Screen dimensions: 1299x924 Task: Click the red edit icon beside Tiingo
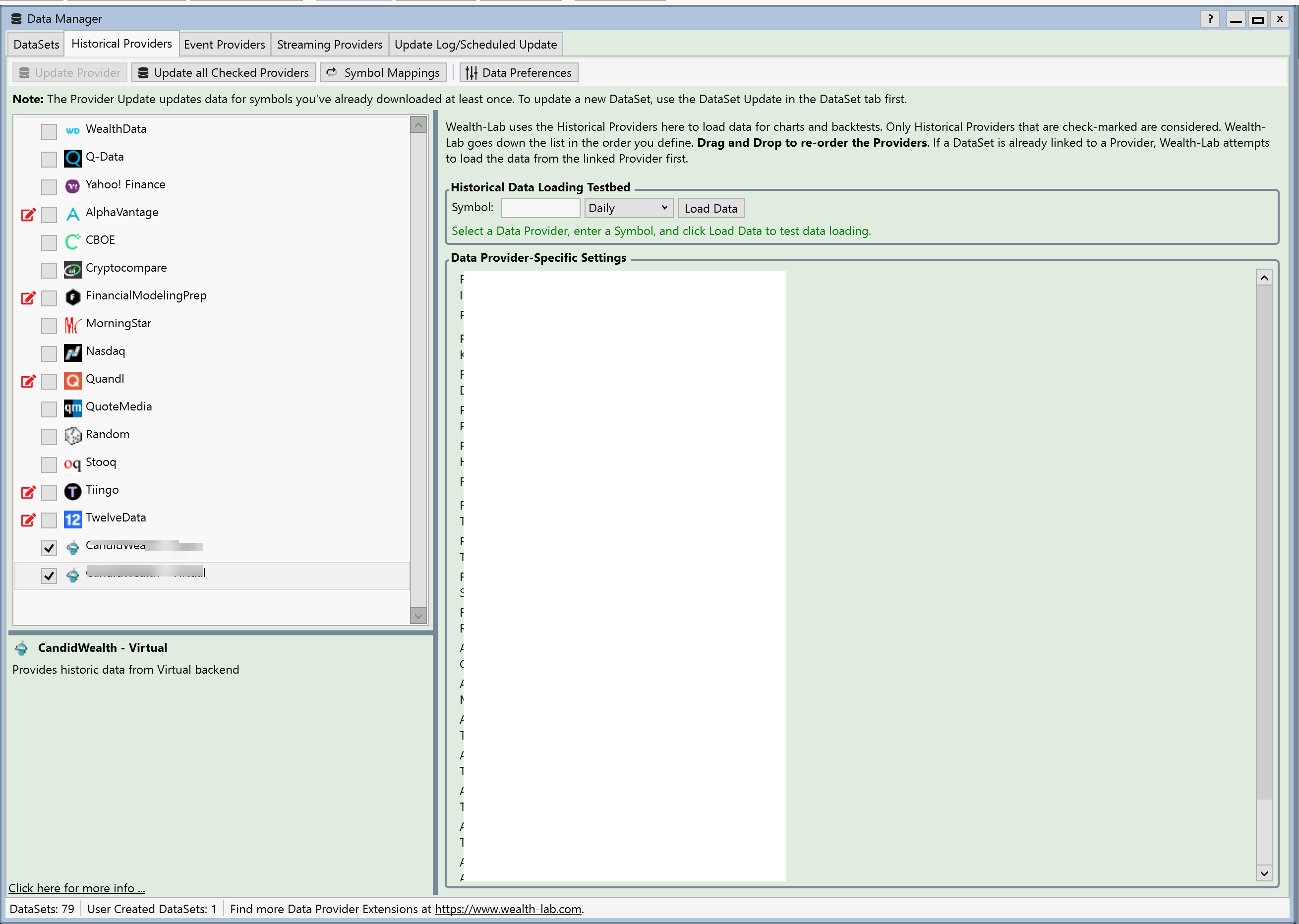(28, 492)
